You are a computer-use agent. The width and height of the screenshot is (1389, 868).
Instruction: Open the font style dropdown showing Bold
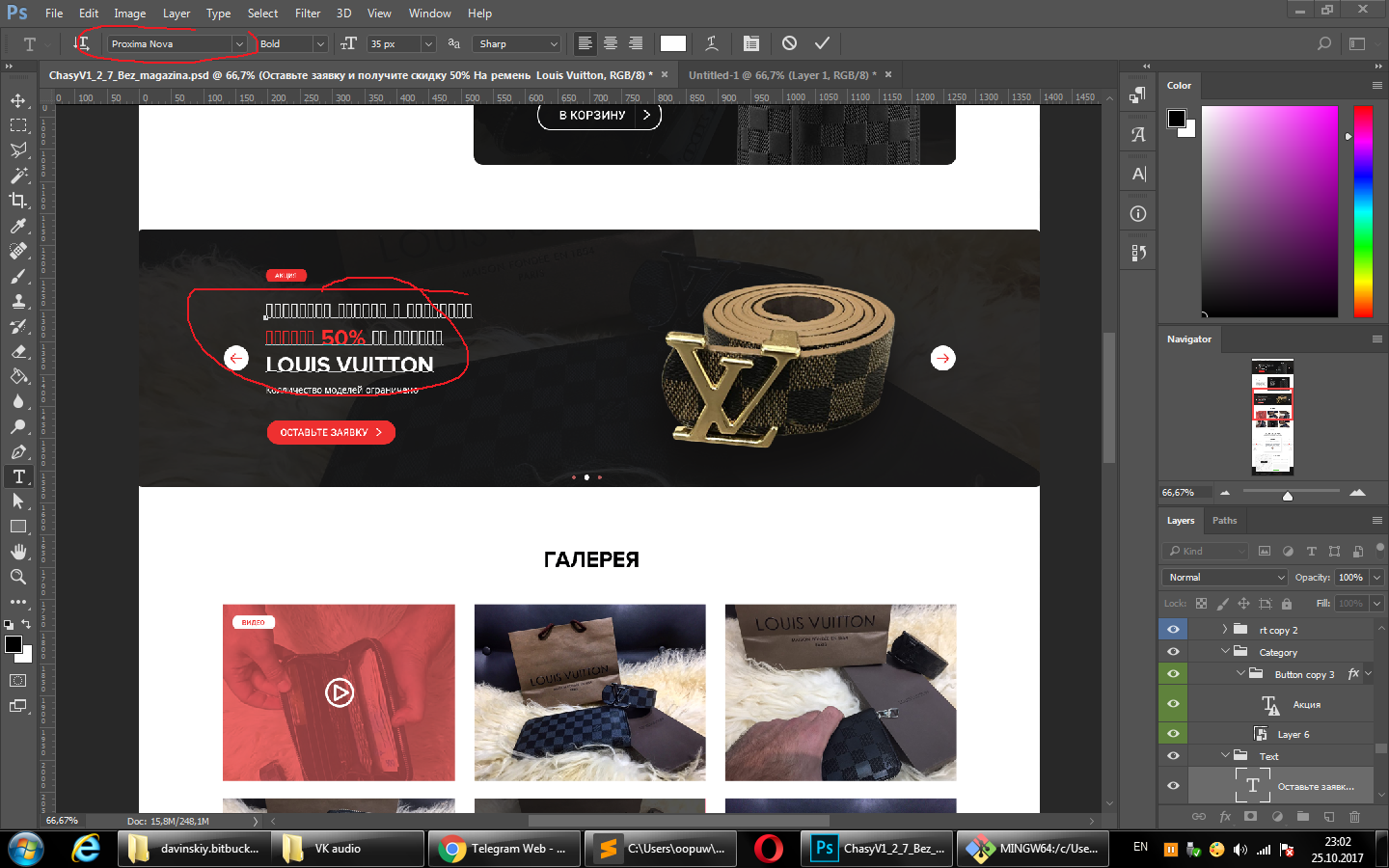[x=319, y=44]
